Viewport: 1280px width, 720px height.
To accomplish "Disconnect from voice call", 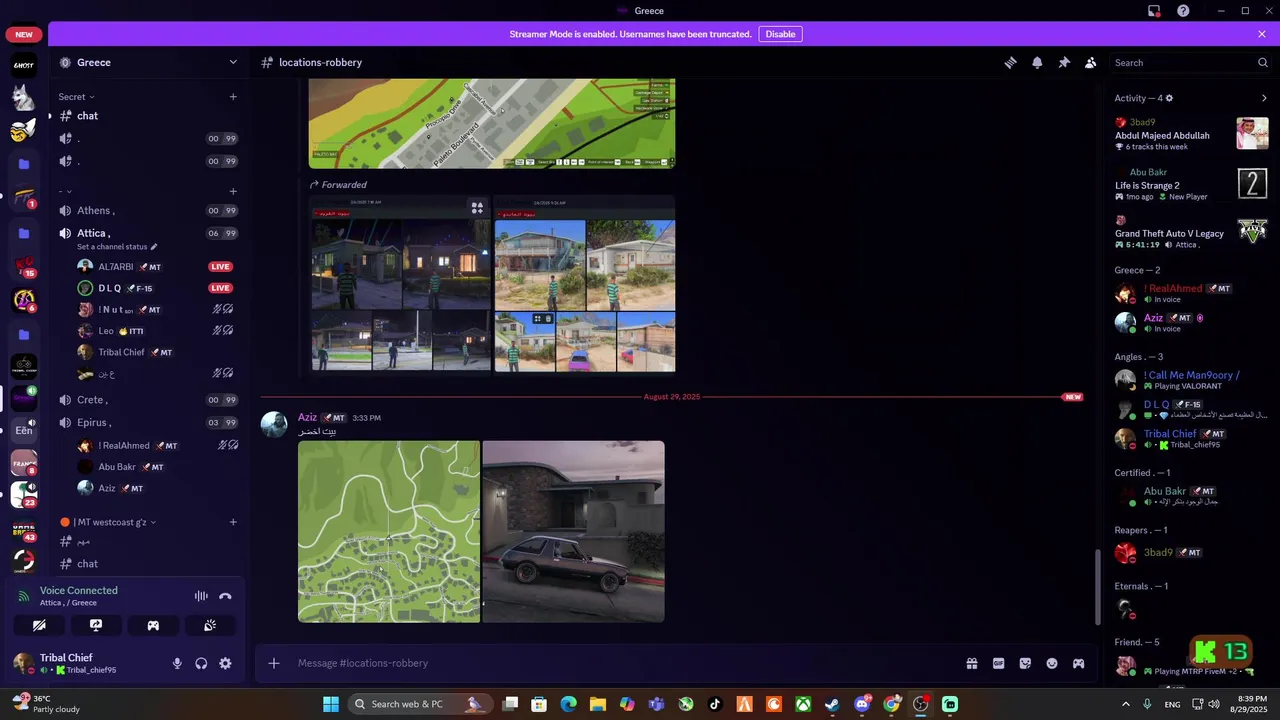I will [x=225, y=596].
